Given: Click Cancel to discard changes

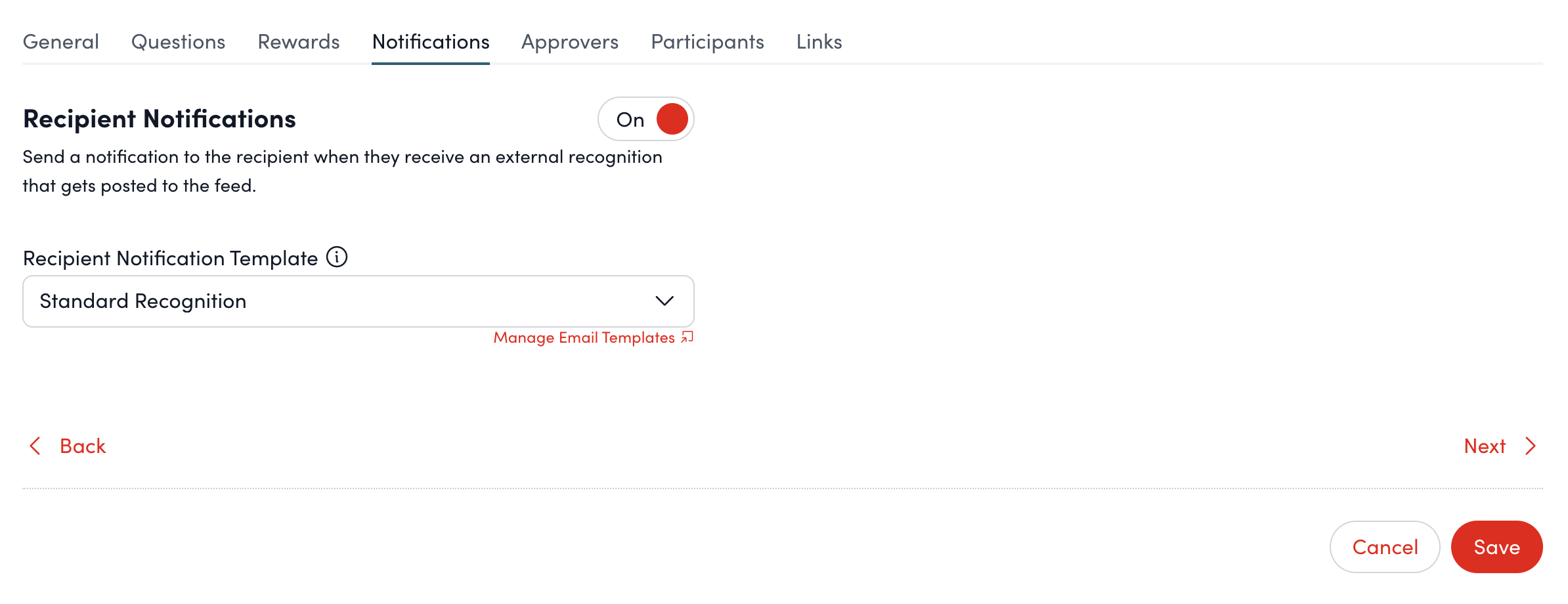Looking at the screenshot, I should [1384, 546].
